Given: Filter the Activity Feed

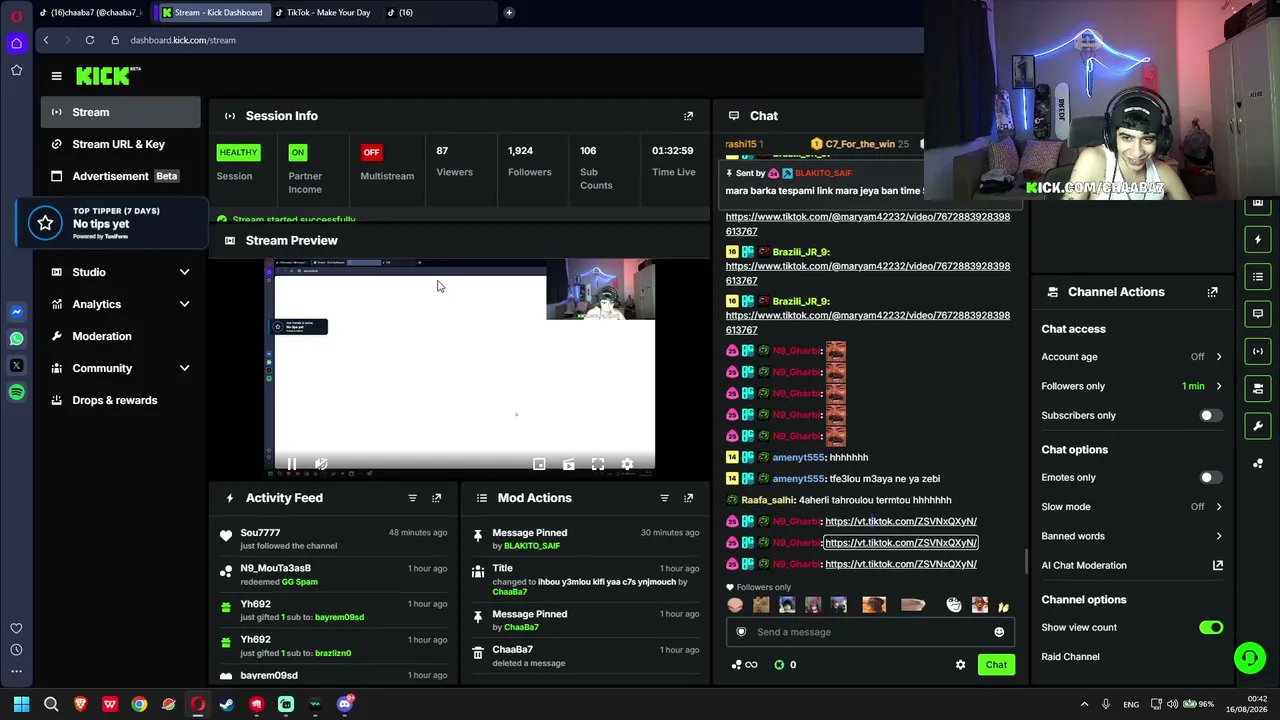Looking at the screenshot, I should click(x=412, y=498).
